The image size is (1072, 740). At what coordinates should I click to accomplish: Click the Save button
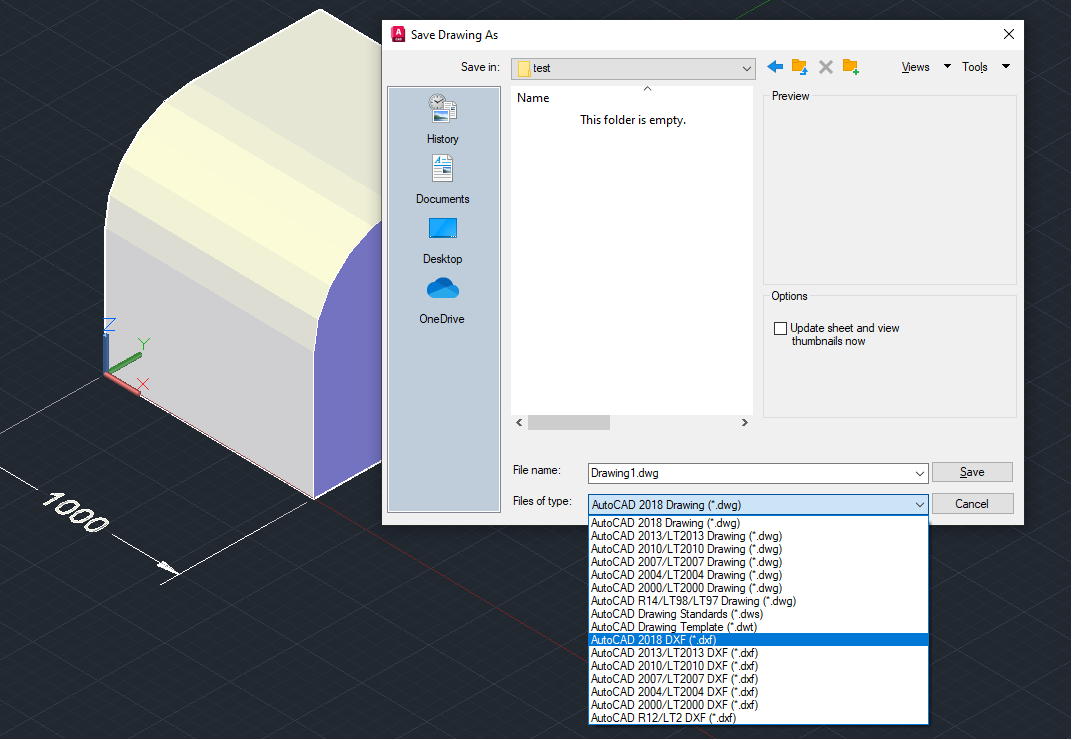coord(972,472)
